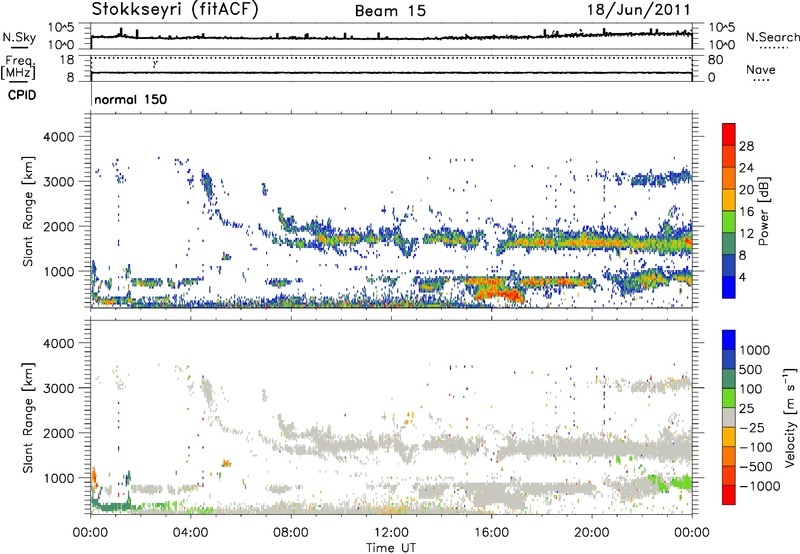800x554 pixels.
Task: Click the 28 dB tick on the power scale
Action: pos(746,146)
